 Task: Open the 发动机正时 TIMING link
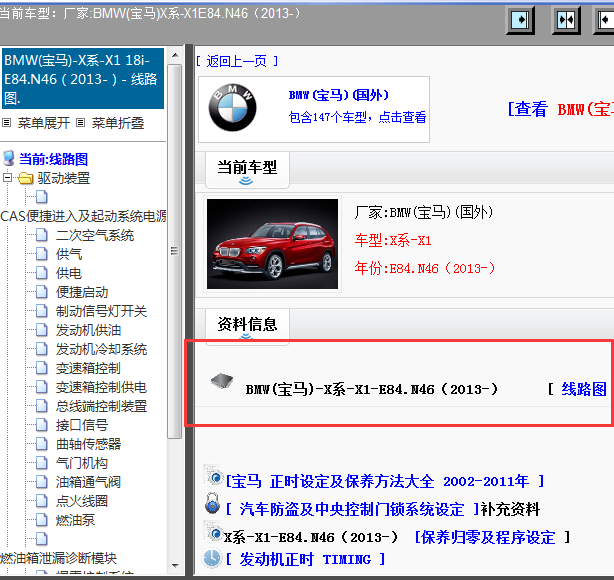[x=306, y=559]
